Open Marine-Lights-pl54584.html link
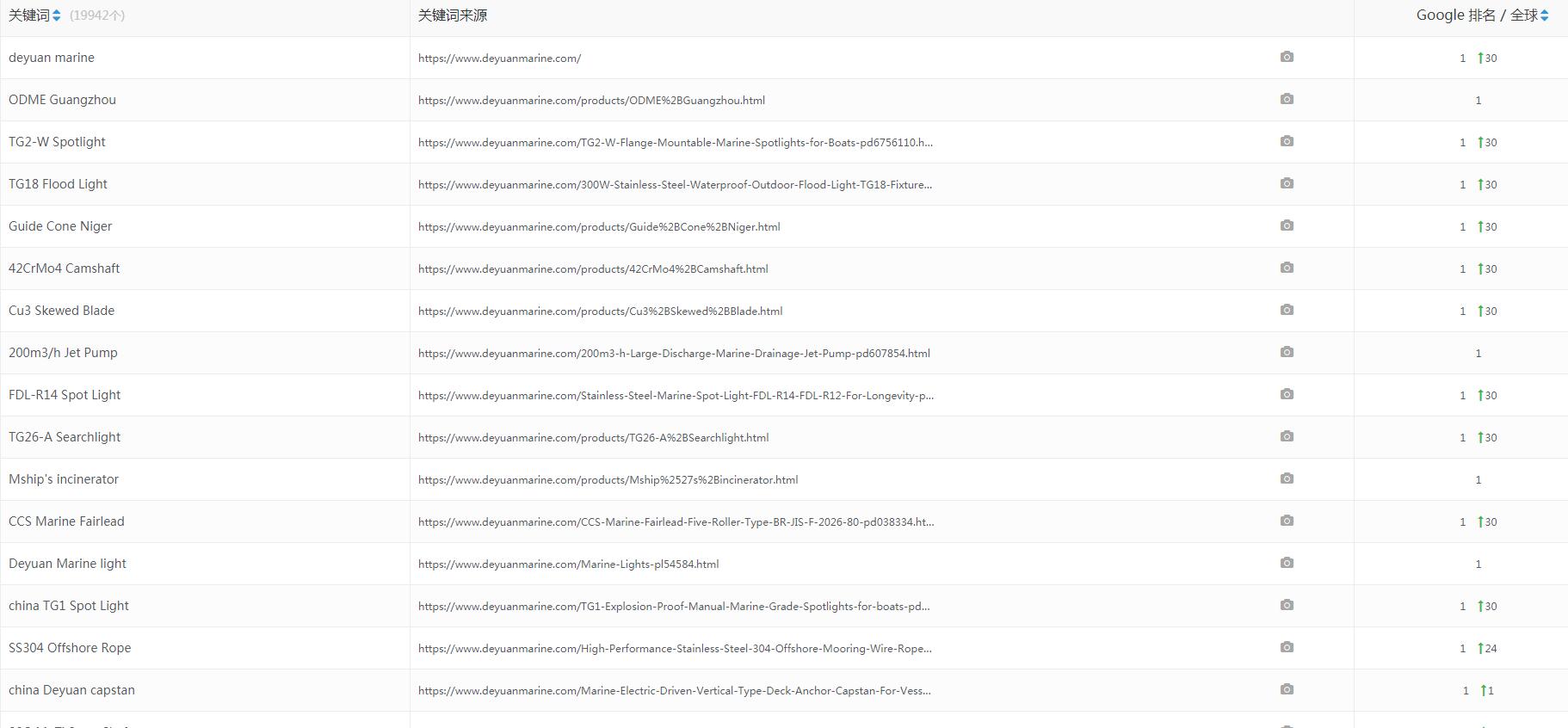The height and width of the screenshot is (728, 1568). pyautogui.click(x=568, y=565)
